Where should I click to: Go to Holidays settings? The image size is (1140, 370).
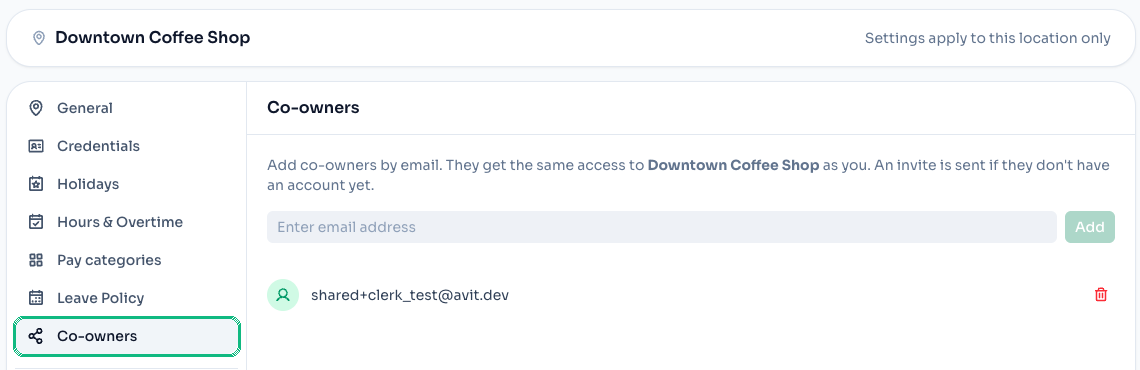127,184
